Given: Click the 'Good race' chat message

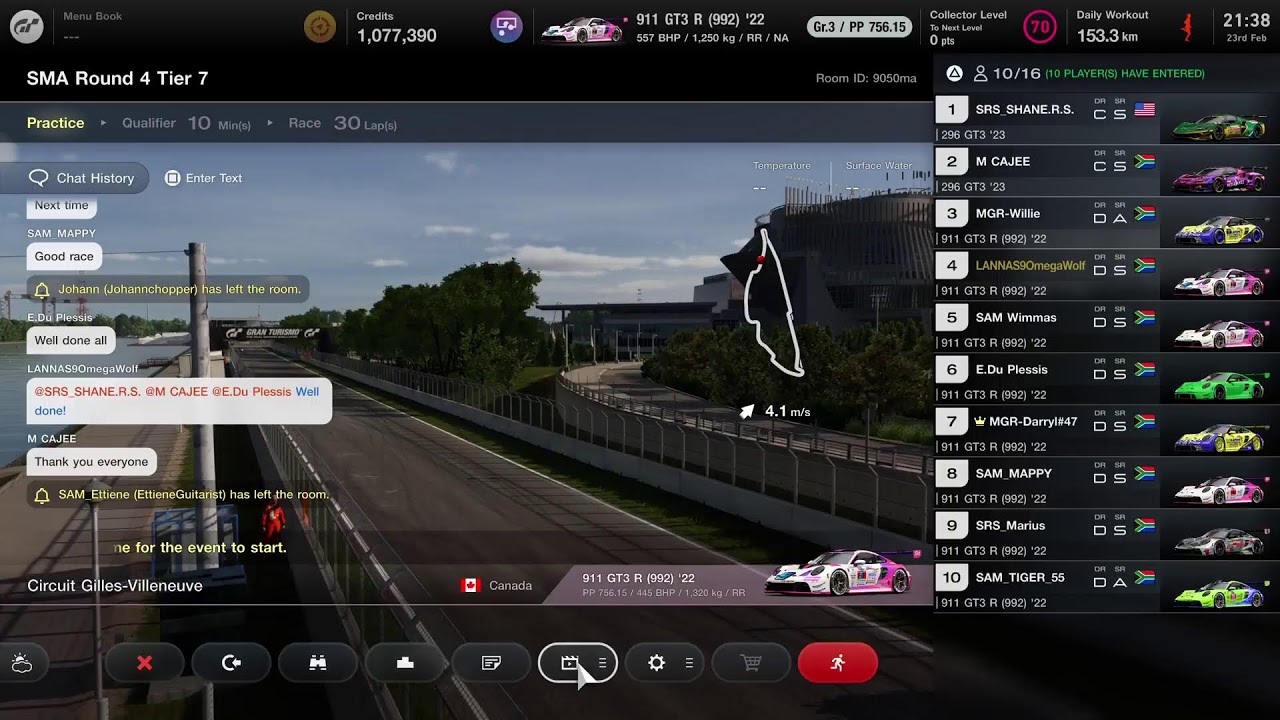Looking at the screenshot, I should point(64,257).
